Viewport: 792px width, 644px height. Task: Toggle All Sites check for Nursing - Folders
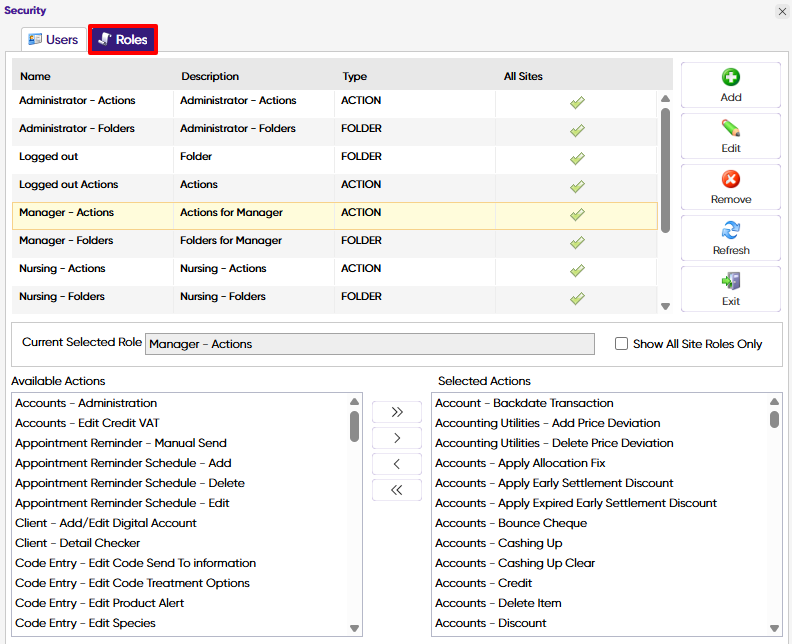[577, 299]
